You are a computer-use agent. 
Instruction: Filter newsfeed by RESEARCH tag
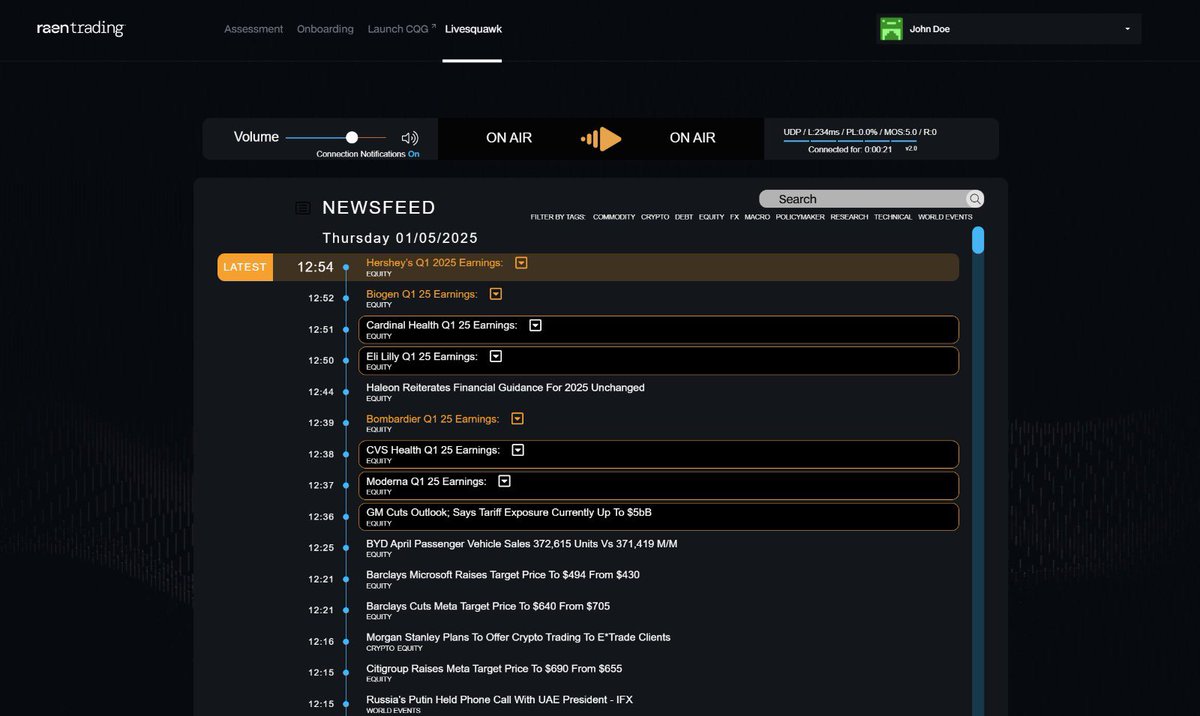[x=849, y=217]
